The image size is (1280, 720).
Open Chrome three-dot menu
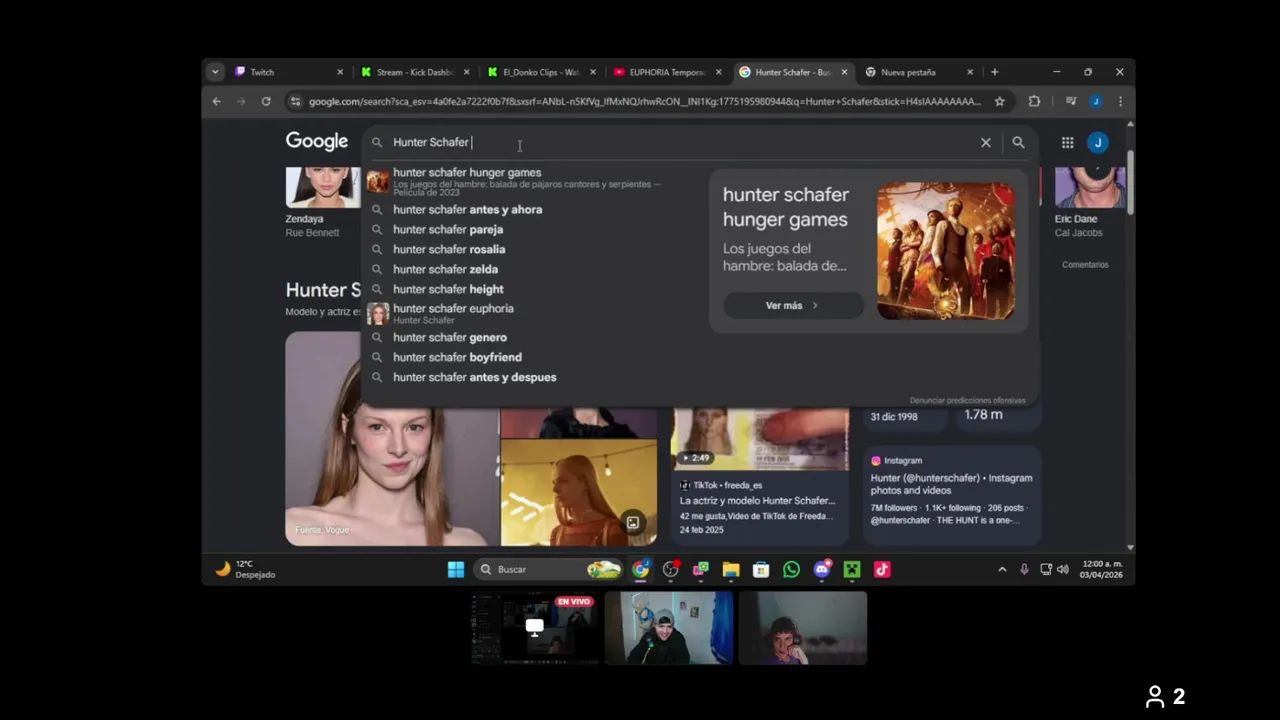point(1120,101)
